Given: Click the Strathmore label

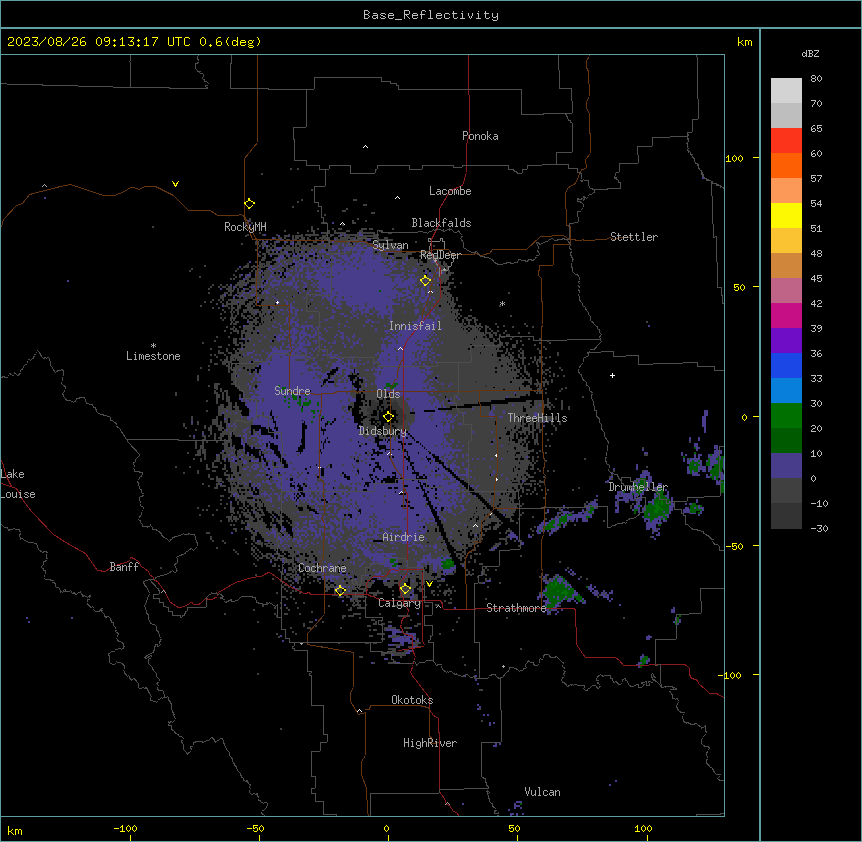Looking at the screenshot, I should point(516,608).
